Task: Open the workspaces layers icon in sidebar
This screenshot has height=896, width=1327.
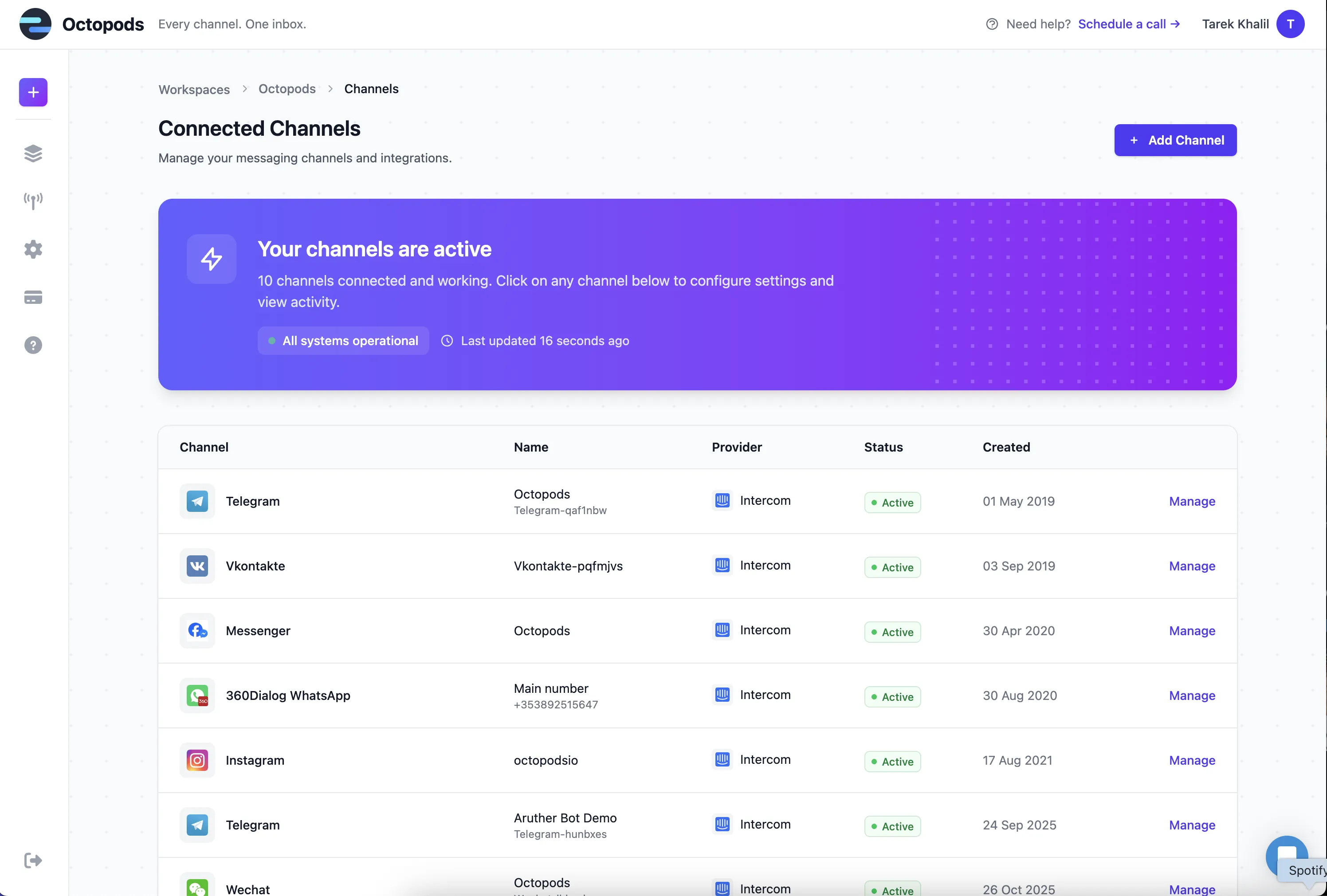Action: pos(33,153)
